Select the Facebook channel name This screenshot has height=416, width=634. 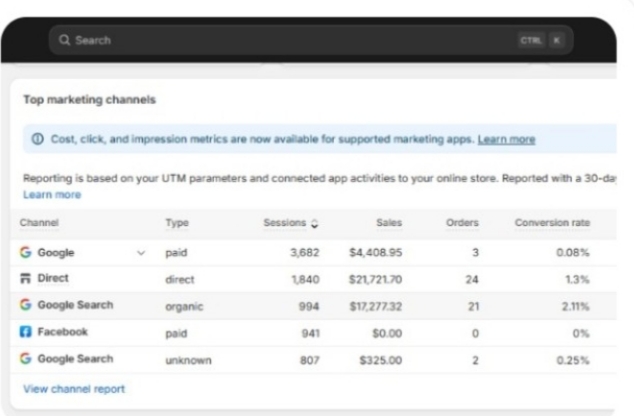tap(63, 332)
